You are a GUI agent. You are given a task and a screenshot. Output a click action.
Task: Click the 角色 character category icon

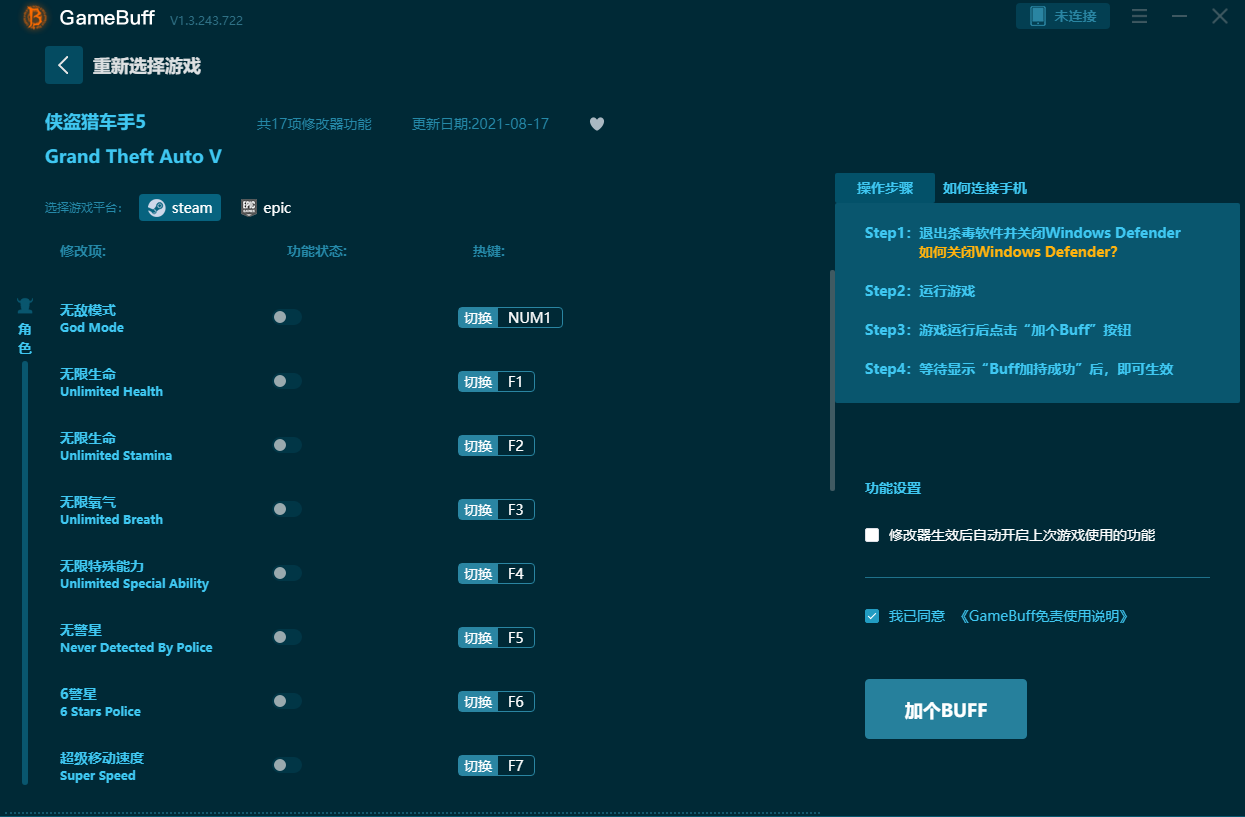[x=25, y=306]
